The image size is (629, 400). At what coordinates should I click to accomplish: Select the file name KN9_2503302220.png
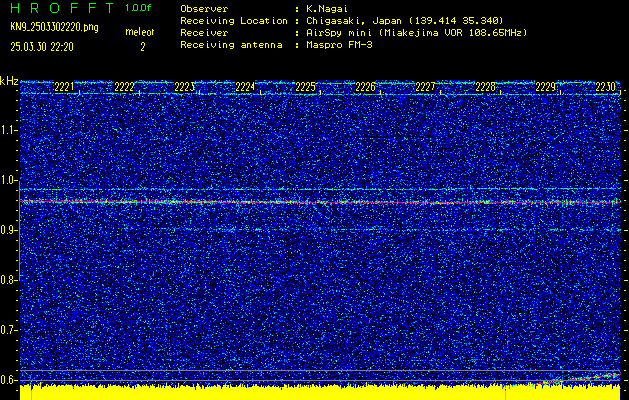(54, 27)
